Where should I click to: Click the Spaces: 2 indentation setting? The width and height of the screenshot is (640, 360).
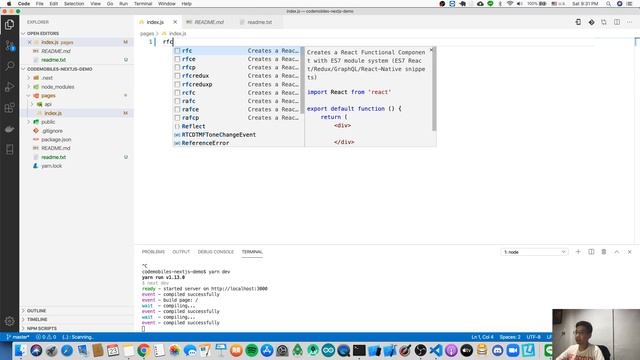click(510, 337)
